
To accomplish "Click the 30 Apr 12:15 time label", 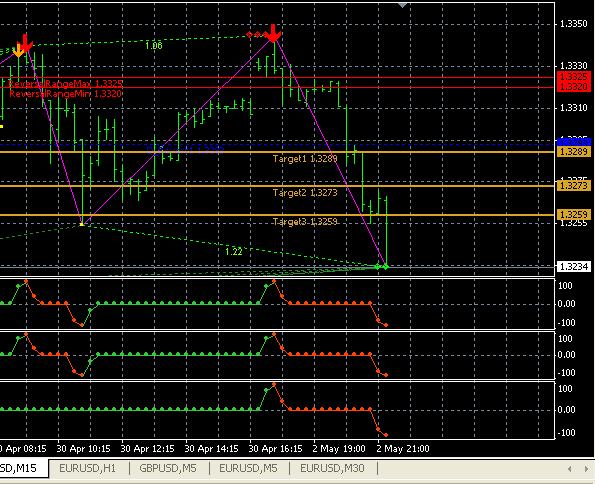I will (x=147, y=449).
